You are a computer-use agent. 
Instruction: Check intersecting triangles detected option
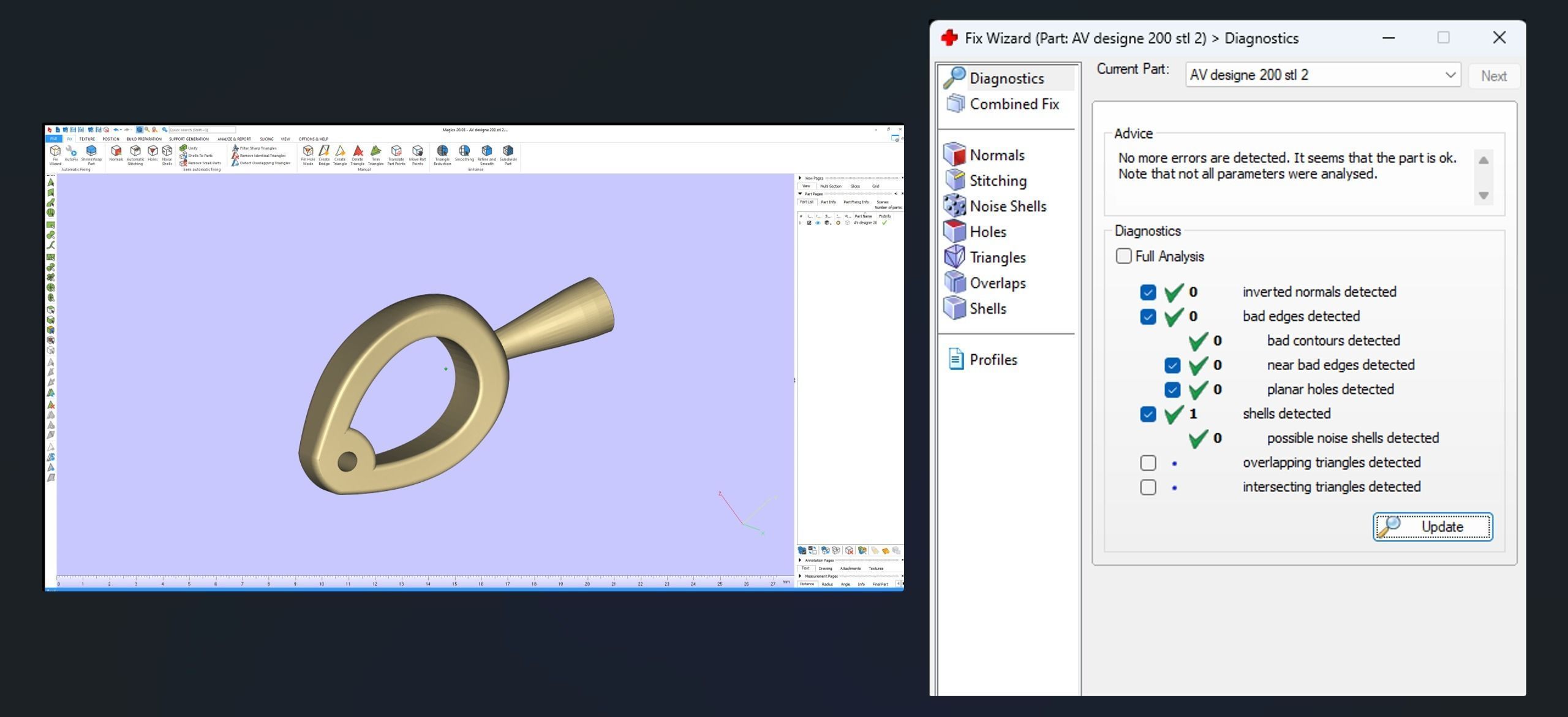1148,487
